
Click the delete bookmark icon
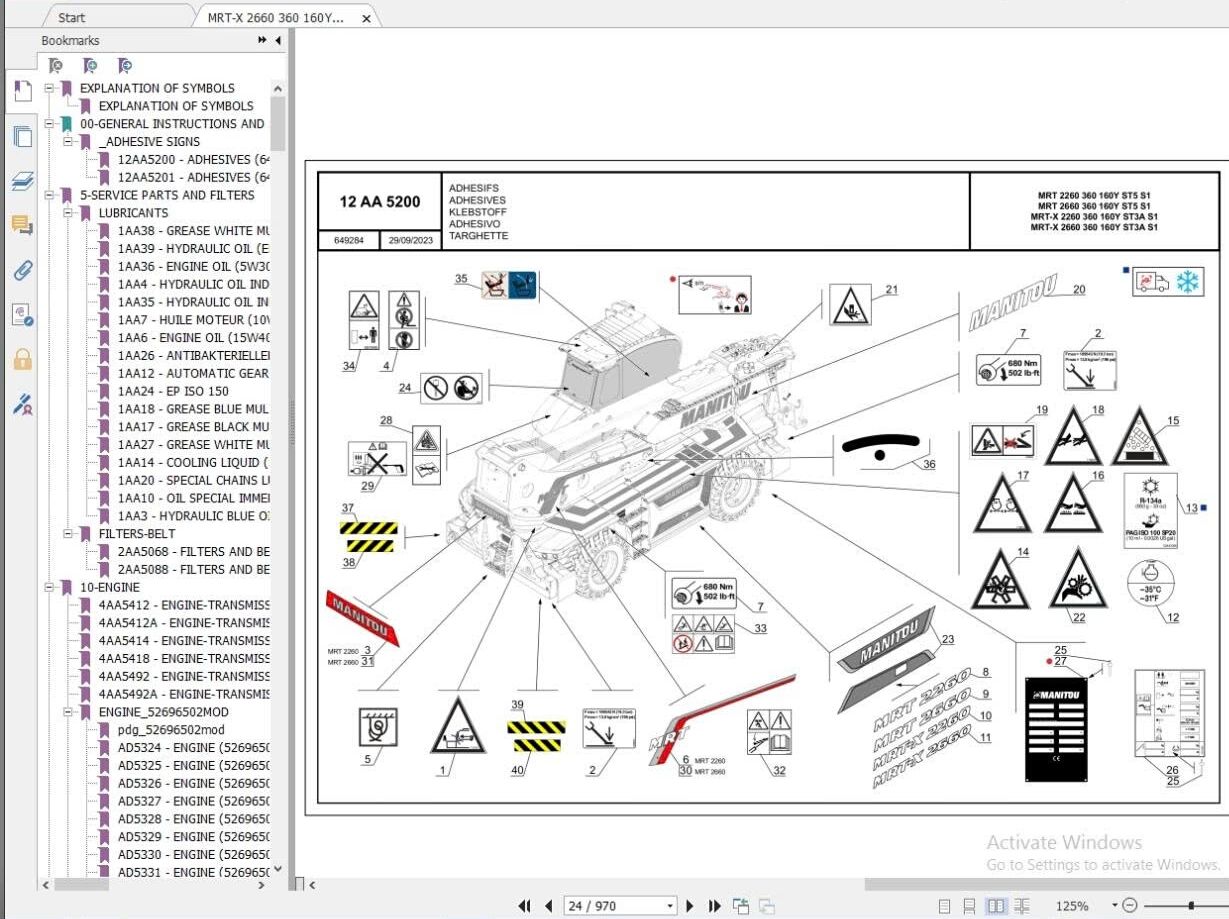click(x=56, y=66)
